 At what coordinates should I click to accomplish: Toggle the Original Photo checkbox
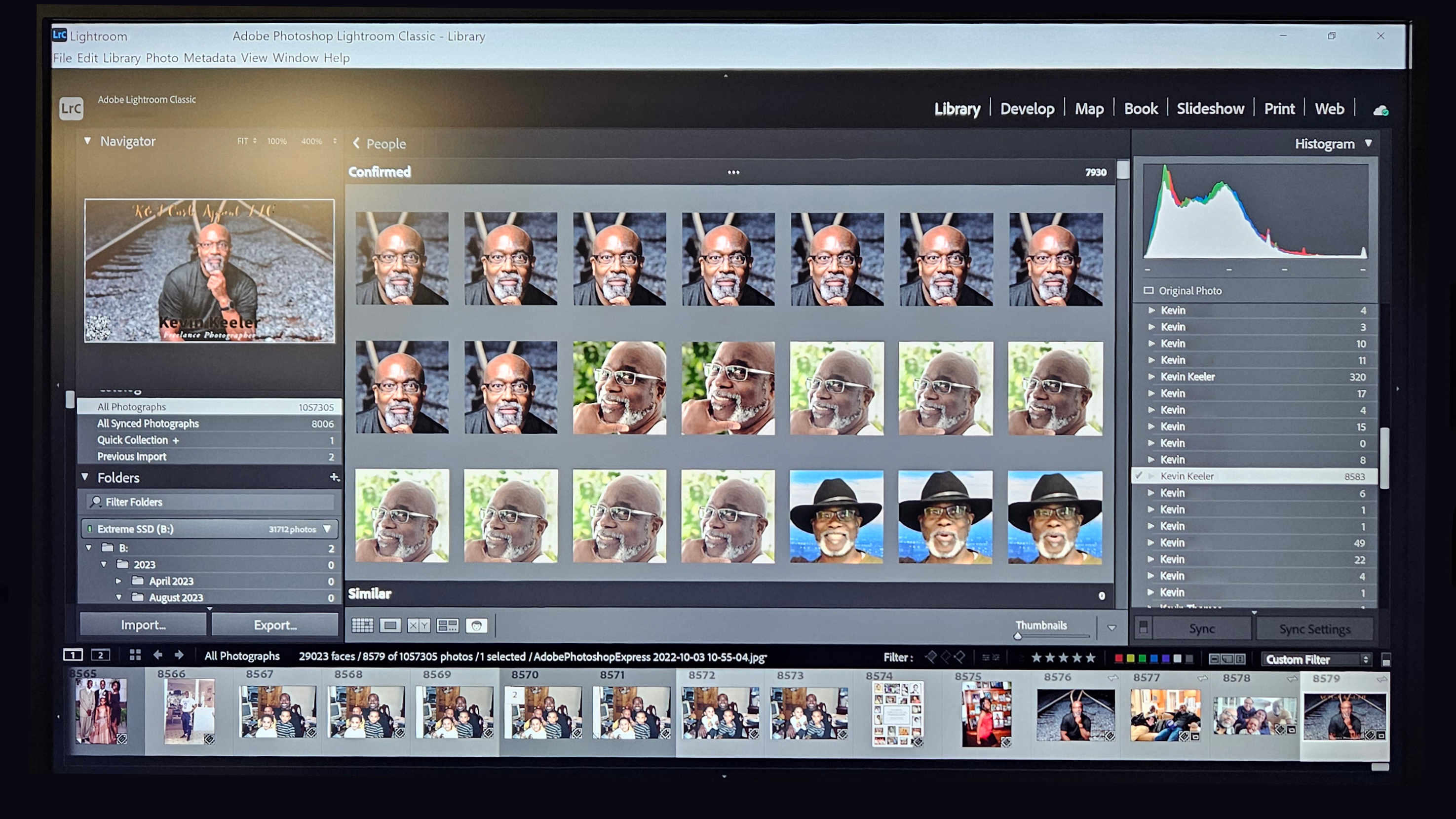[x=1149, y=290]
